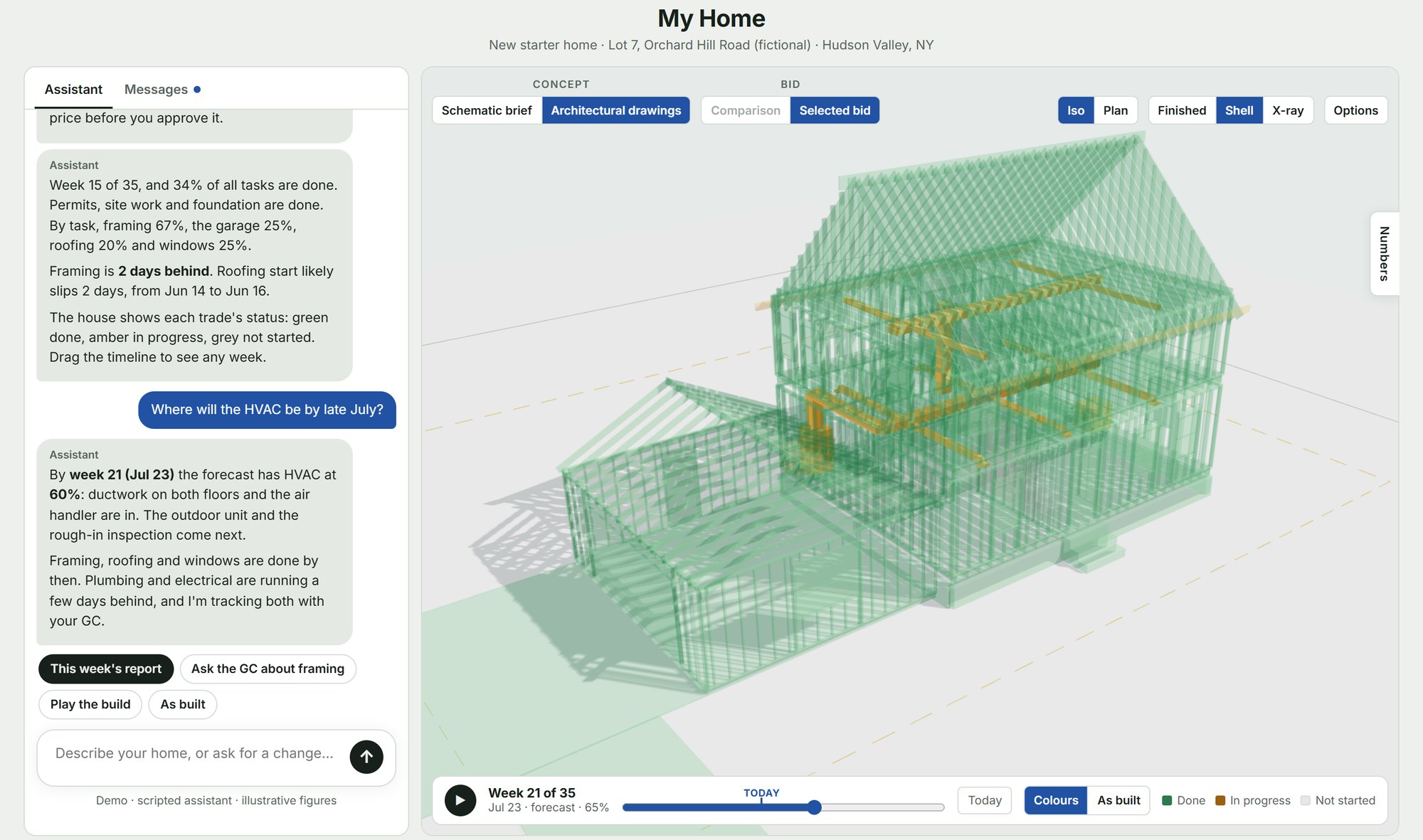Viewport: 1423px width, 840px height.
Task: Click the send arrow button
Action: tap(366, 757)
